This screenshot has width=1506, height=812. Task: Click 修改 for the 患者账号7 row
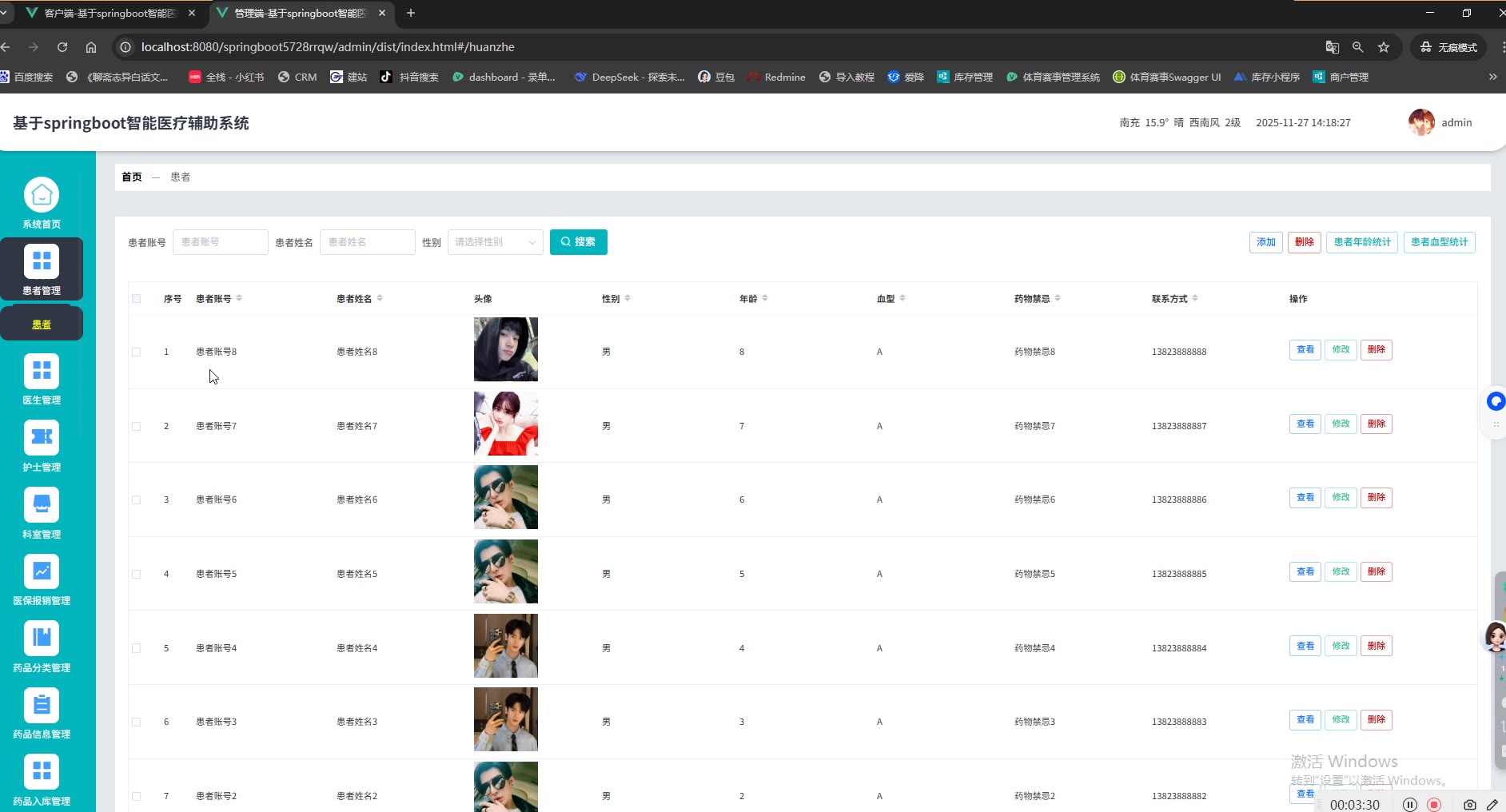coord(1341,424)
